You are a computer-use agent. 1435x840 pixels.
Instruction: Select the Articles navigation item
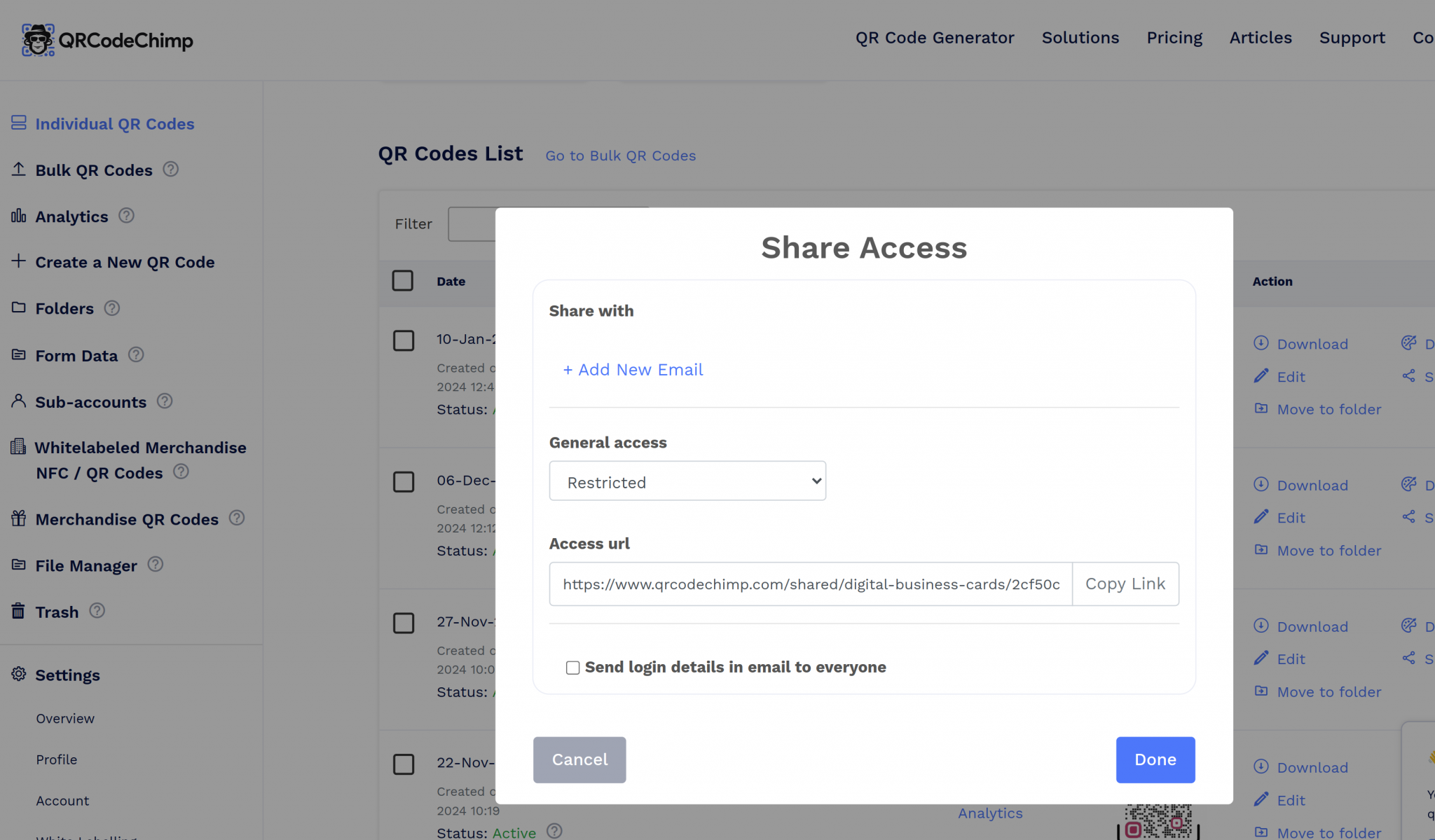(x=1261, y=38)
